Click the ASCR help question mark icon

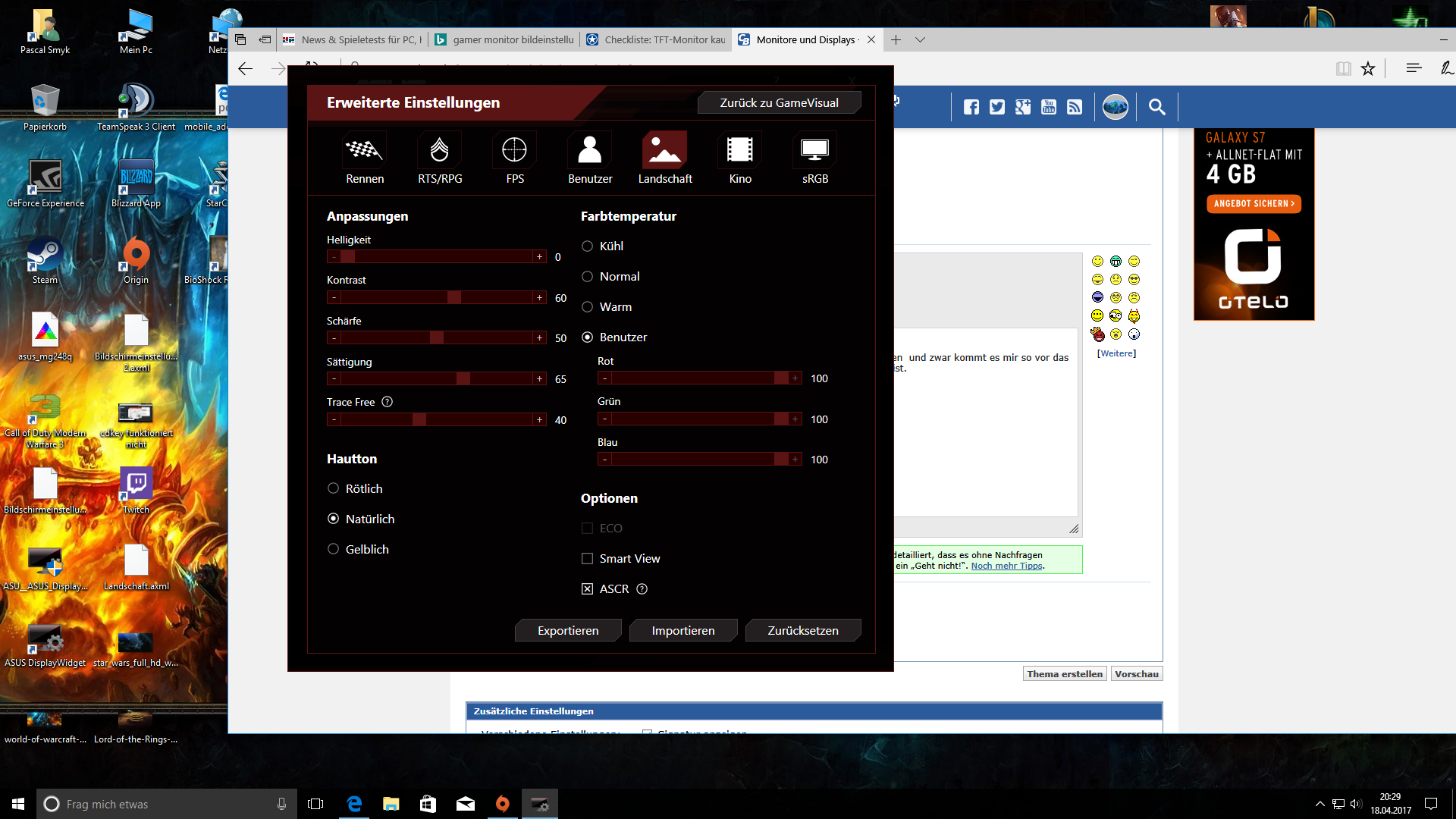tap(642, 589)
